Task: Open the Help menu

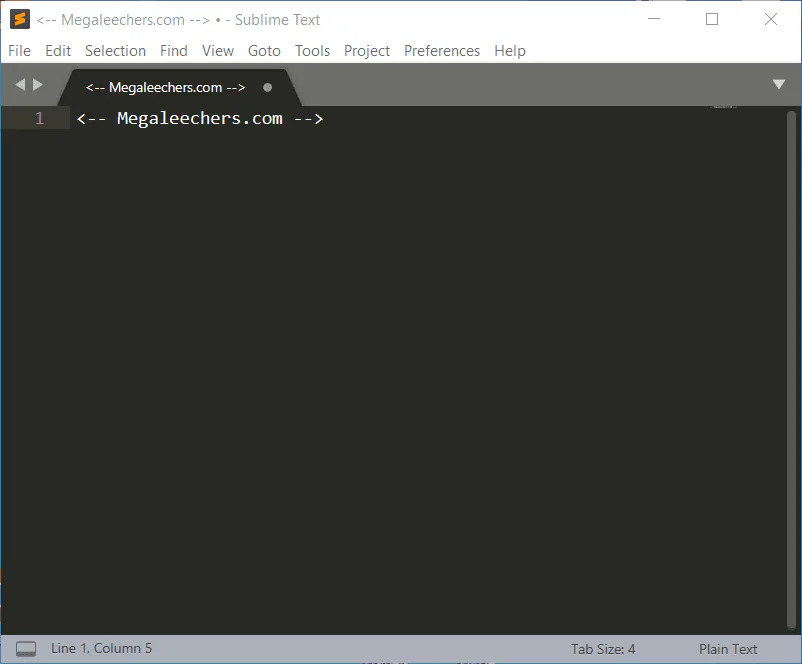Action: (x=510, y=51)
